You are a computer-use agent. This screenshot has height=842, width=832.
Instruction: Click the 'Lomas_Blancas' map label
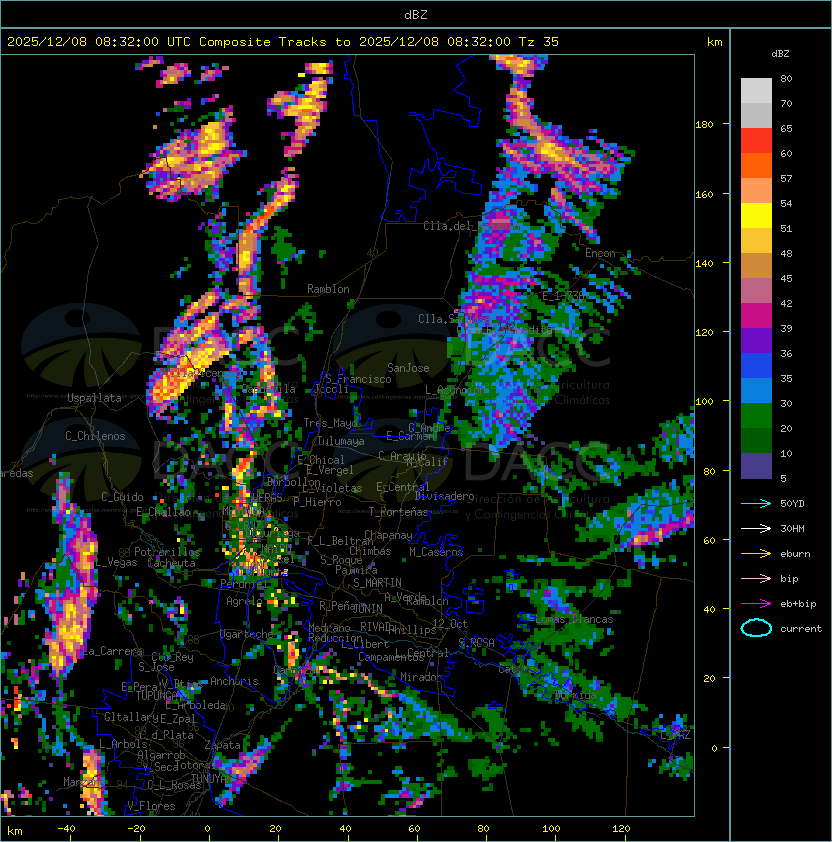tap(574, 619)
